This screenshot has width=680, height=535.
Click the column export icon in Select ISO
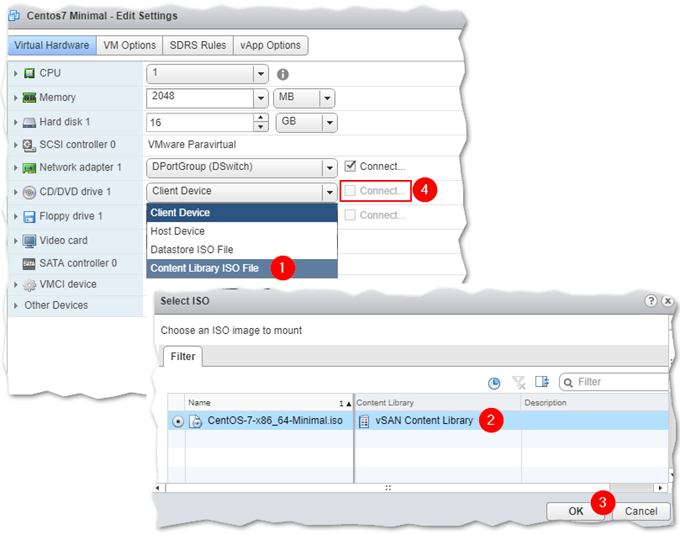pos(542,382)
